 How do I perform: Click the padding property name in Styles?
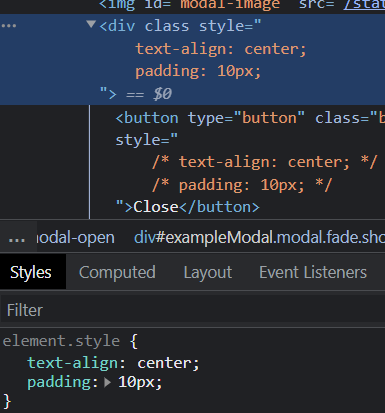59,382
